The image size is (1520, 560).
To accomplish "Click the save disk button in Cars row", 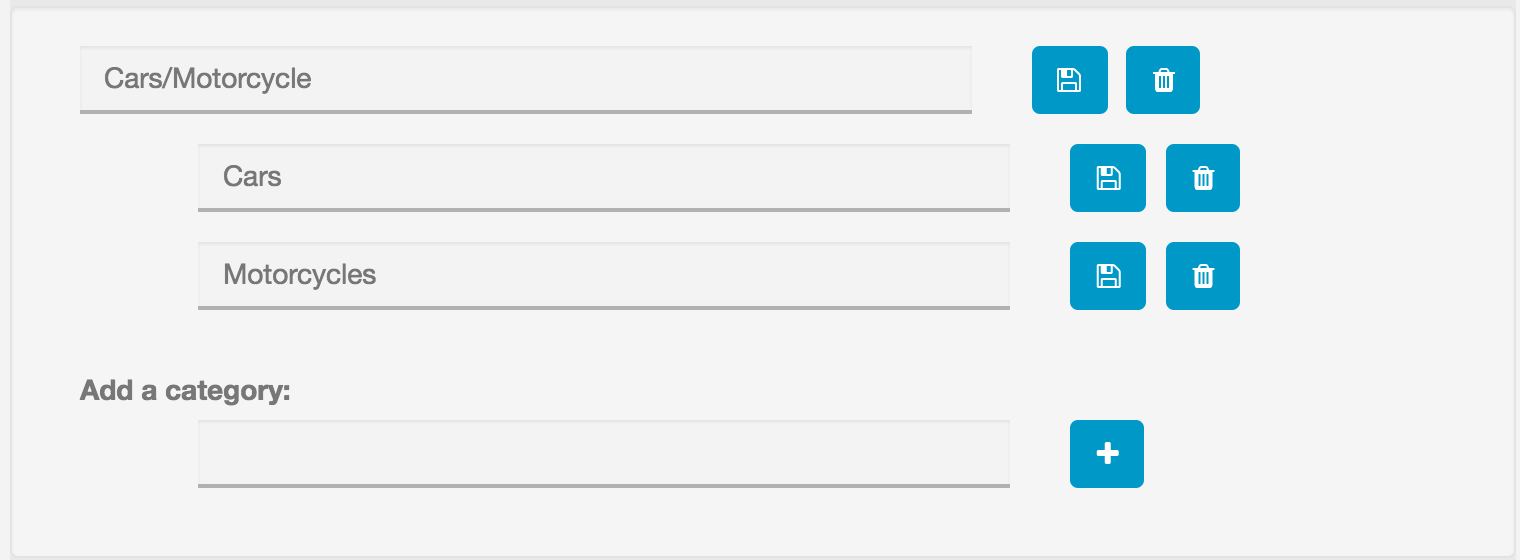I will click(x=1107, y=178).
